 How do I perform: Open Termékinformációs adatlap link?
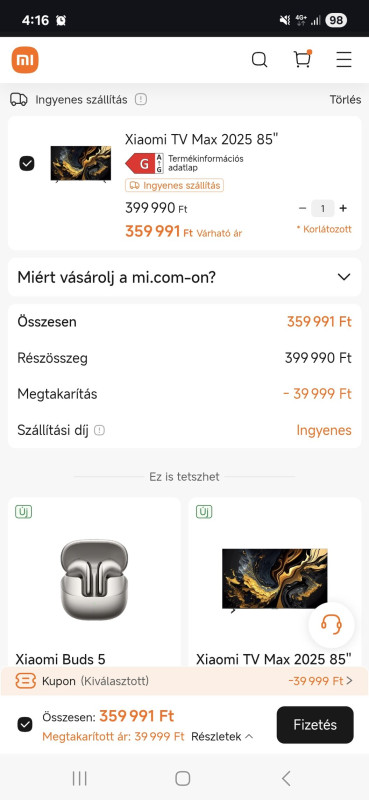pos(206,163)
